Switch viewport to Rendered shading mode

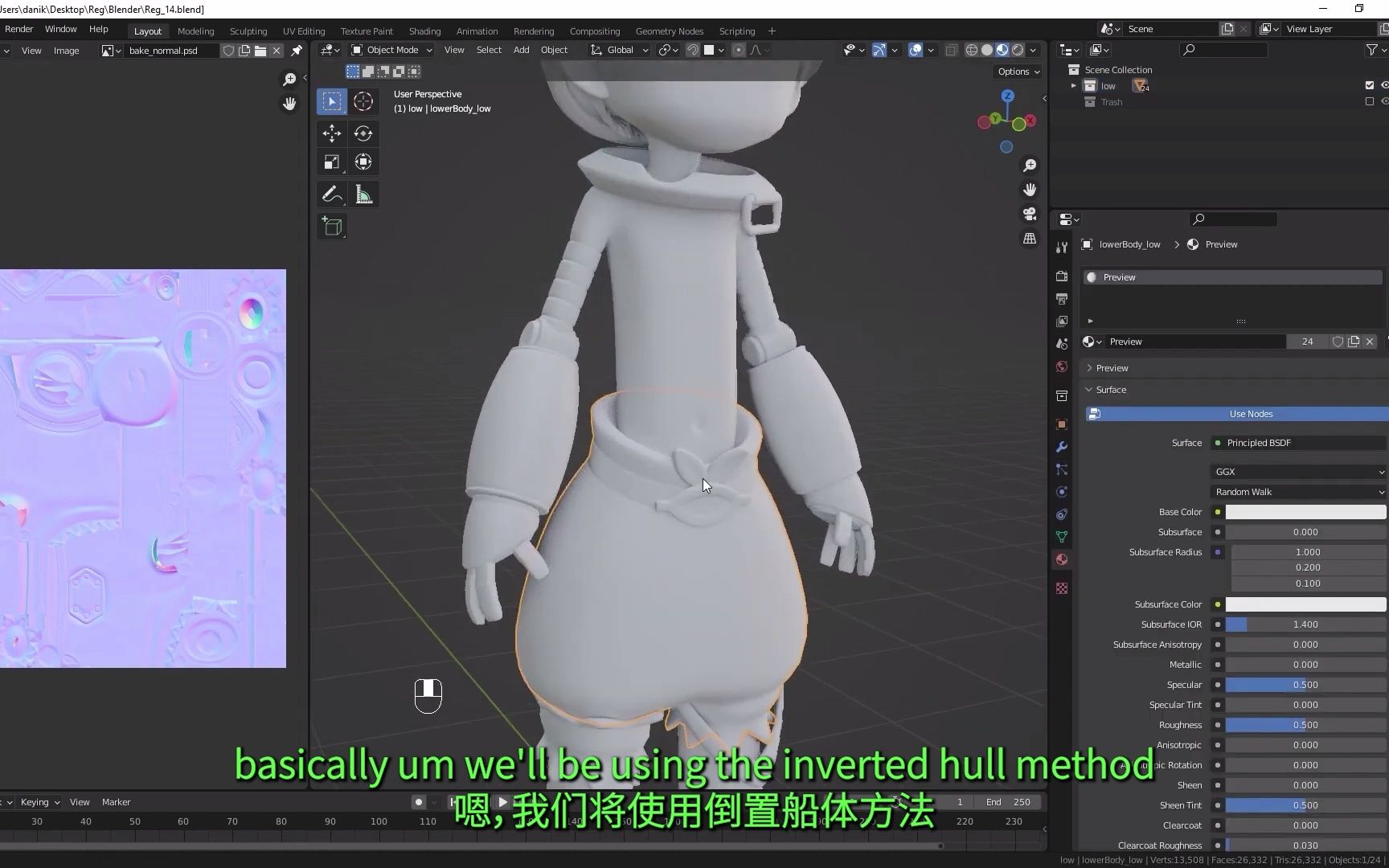tap(1018, 50)
